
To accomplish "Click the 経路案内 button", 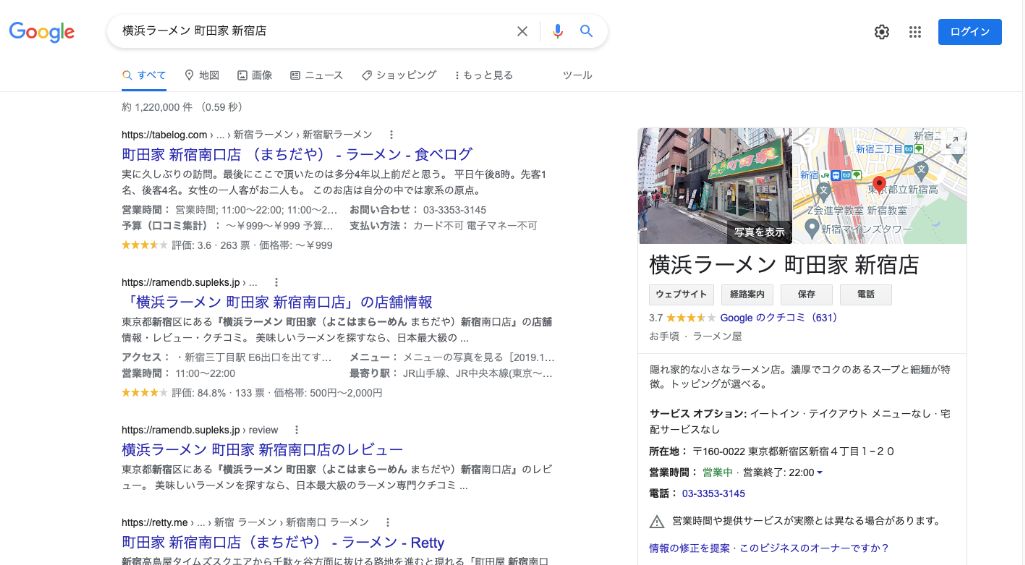I will (747, 294).
